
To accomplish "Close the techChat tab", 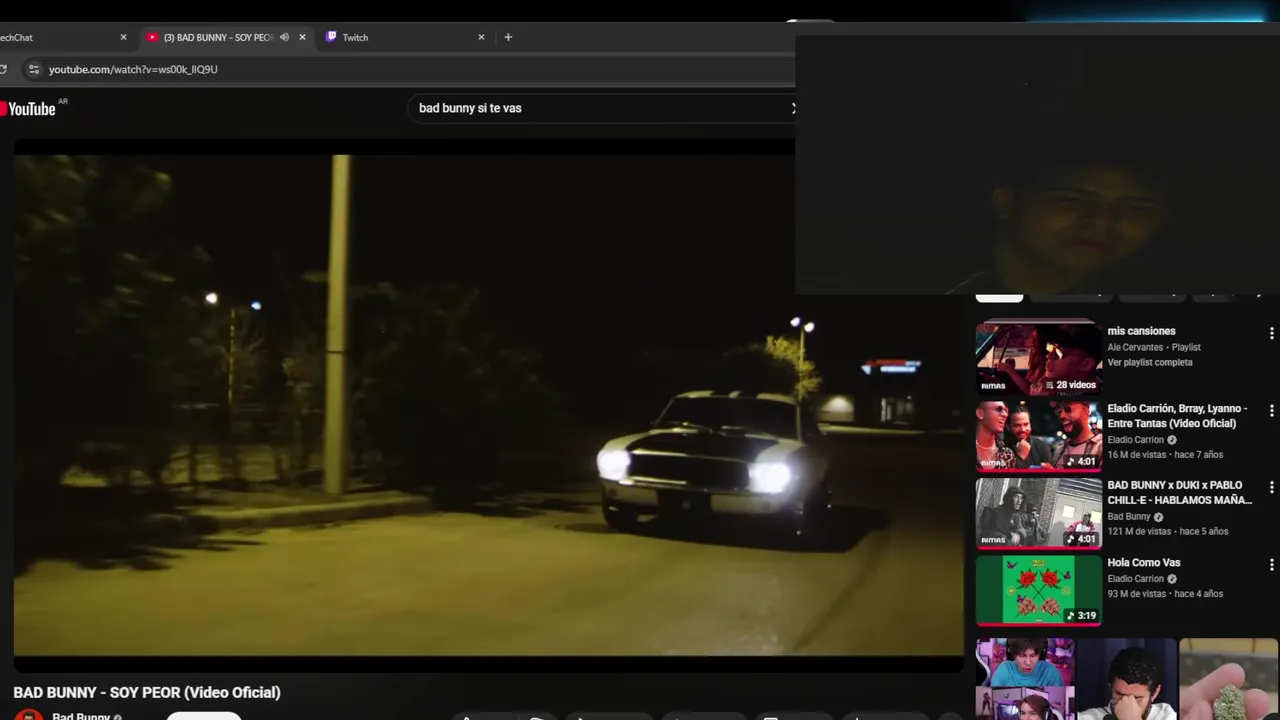I will pos(123,37).
